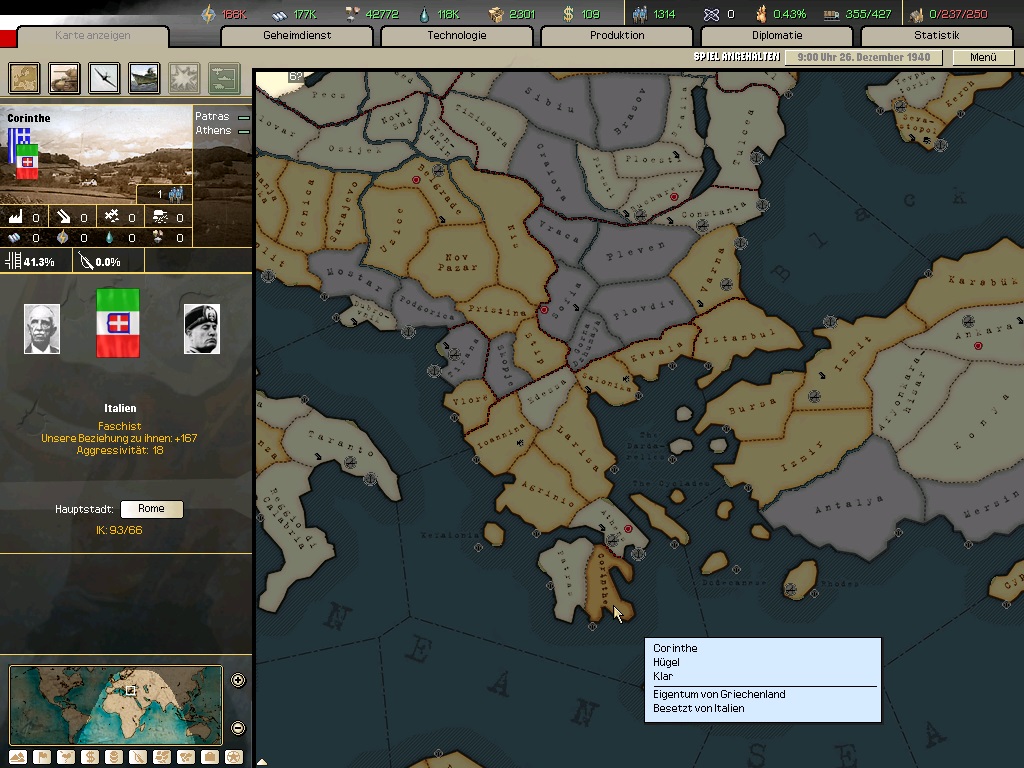Toggle pause via the date display
The width and height of the screenshot is (1024, 768).
tap(862, 57)
